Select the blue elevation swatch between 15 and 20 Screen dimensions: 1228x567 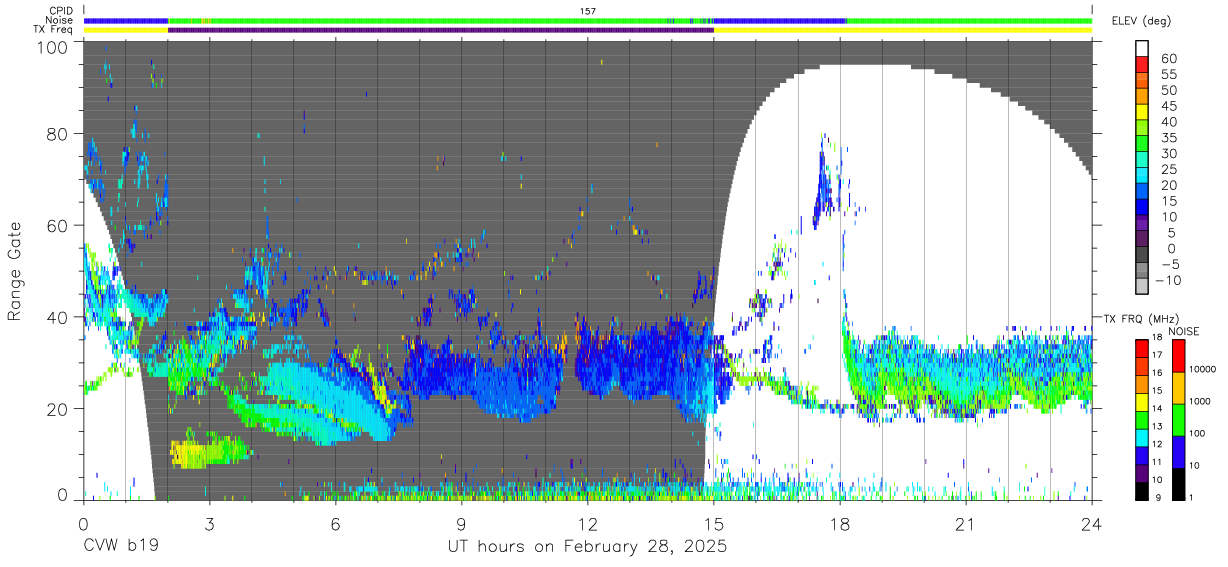[1142, 193]
